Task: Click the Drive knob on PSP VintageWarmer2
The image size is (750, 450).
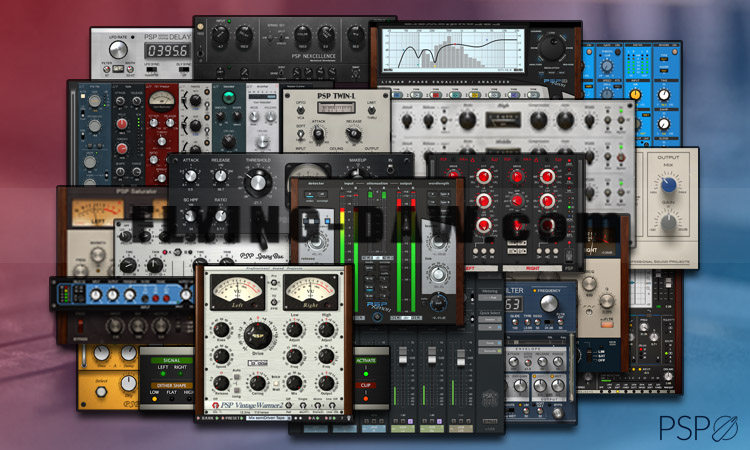Action: (257, 335)
